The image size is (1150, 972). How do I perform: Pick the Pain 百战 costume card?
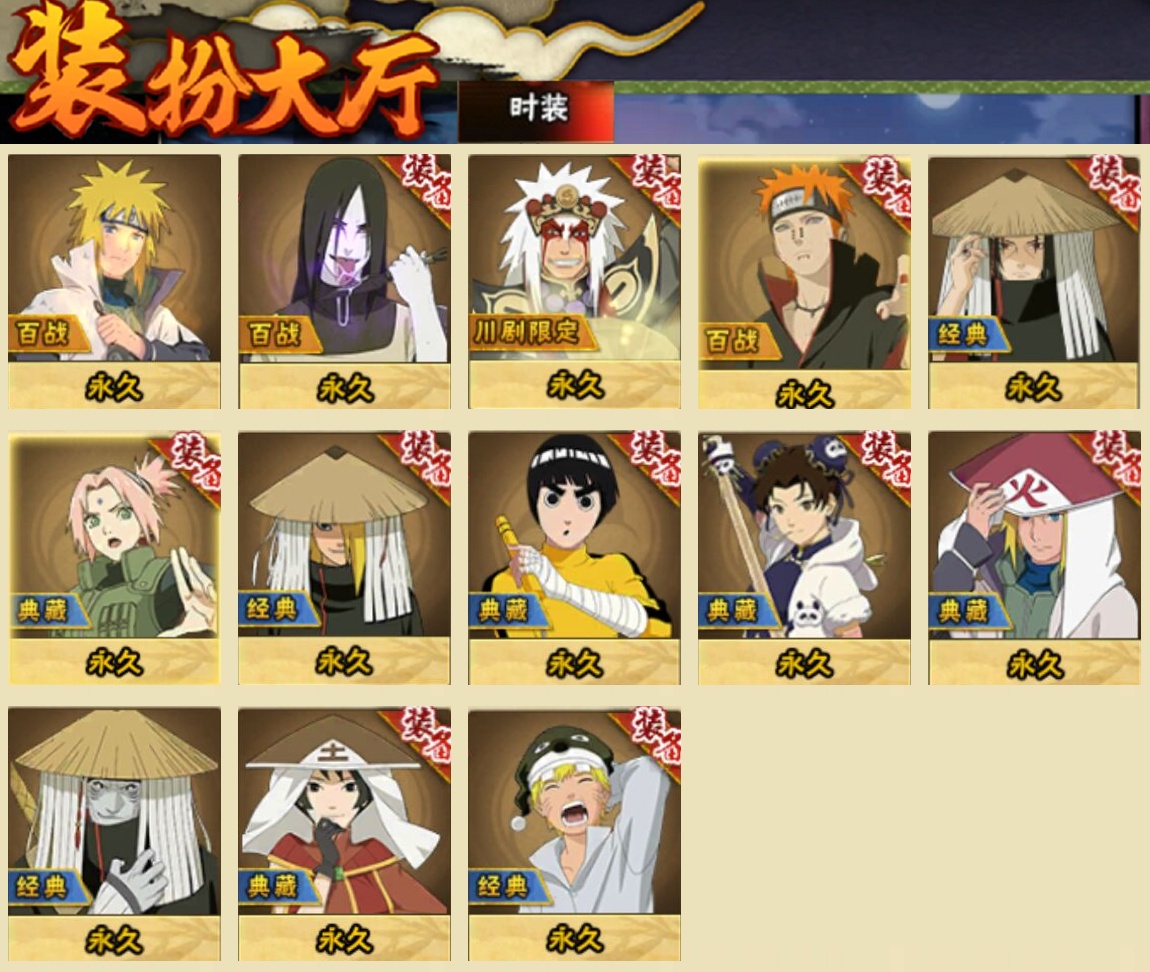pos(805,282)
